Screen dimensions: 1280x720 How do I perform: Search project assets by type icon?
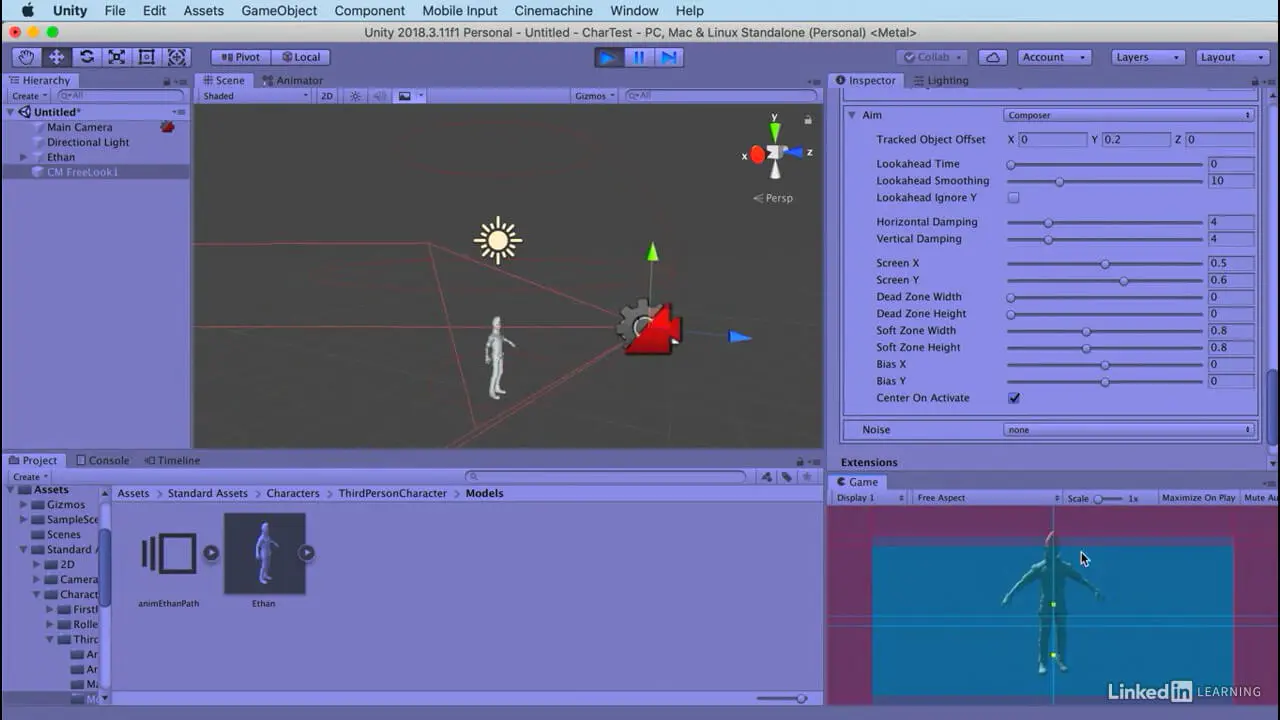(767, 477)
